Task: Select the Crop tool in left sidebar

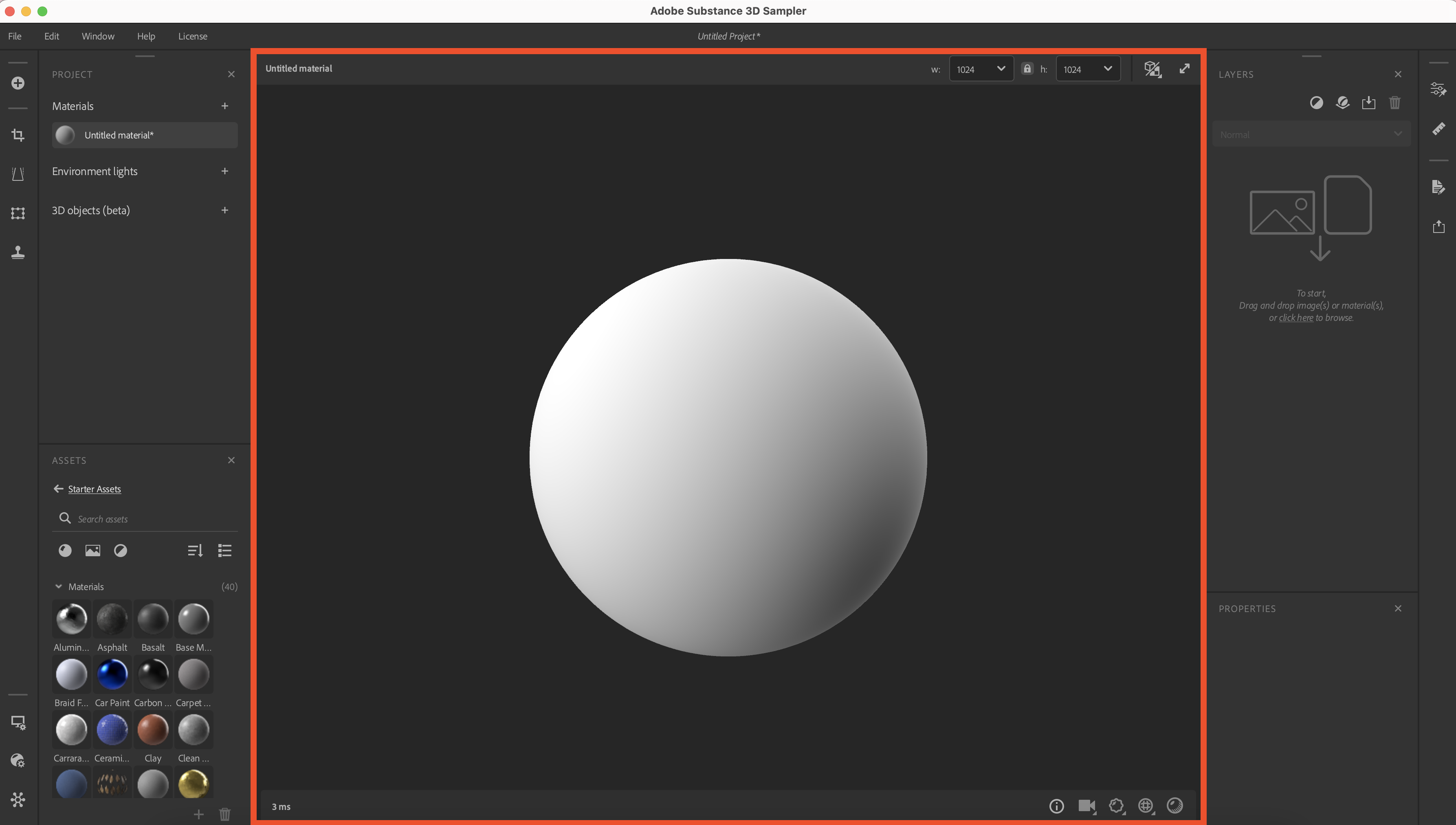Action: pyautogui.click(x=18, y=135)
